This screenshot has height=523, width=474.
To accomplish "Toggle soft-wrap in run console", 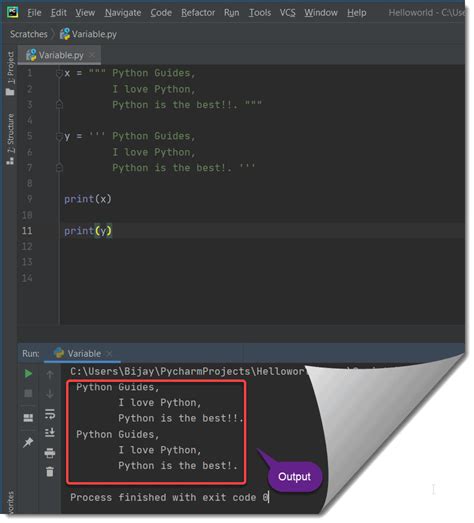I will click(x=50, y=414).
